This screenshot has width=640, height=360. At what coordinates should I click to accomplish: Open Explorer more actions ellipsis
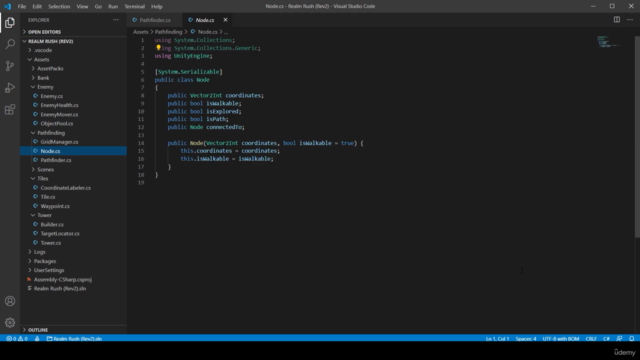[x=116, y=20]
